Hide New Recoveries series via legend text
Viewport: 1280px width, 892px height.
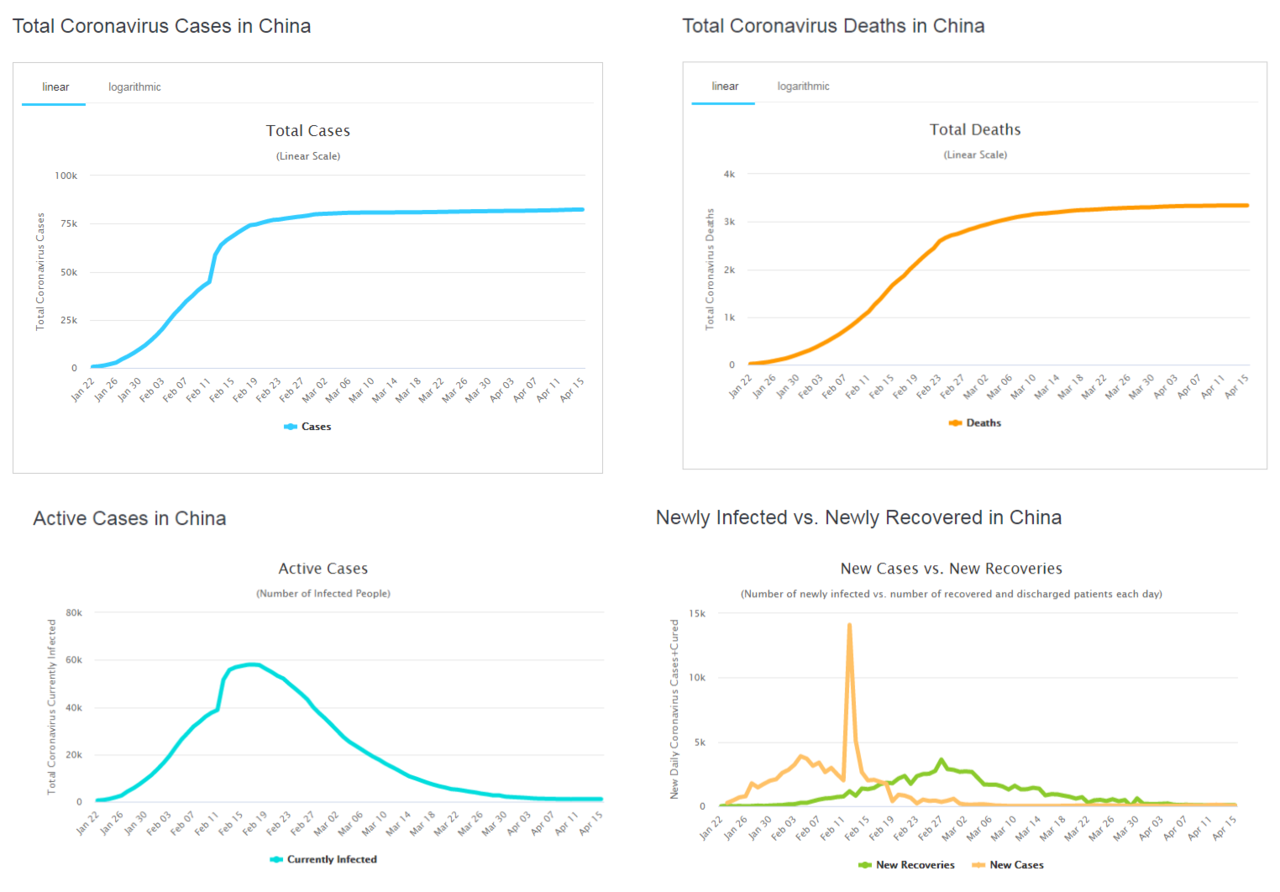click(915, 865)
